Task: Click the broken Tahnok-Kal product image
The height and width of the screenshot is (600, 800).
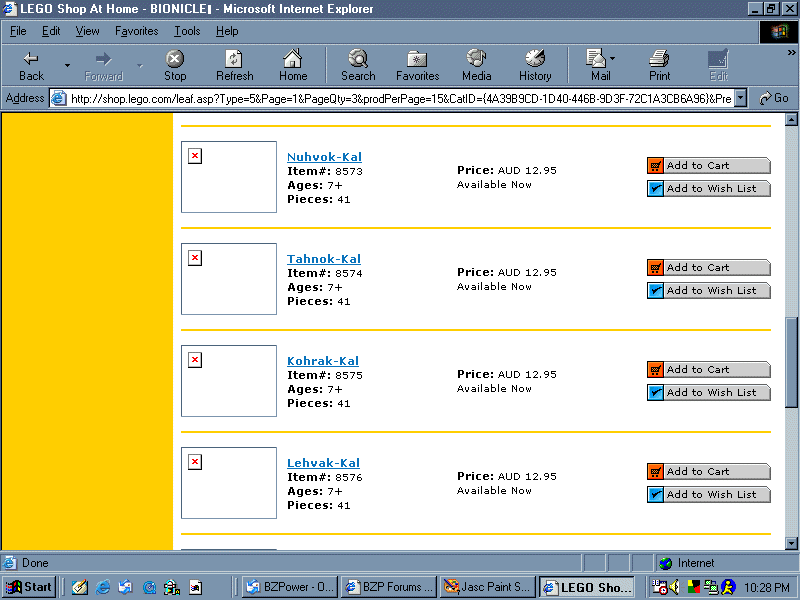Action: (229, 279)
